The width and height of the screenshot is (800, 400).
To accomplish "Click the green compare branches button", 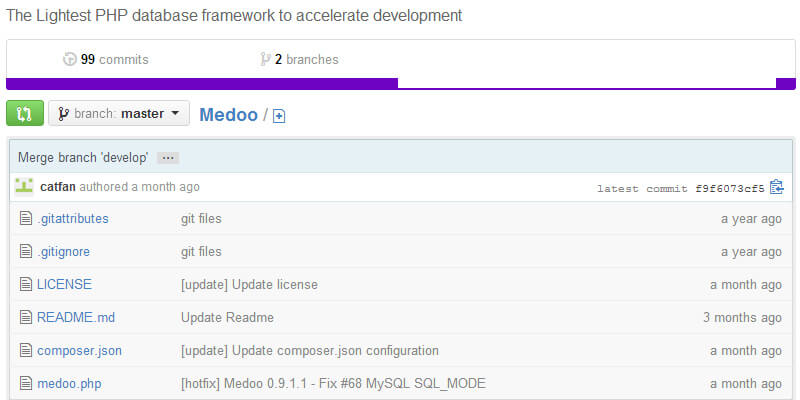I will point(25,113).
